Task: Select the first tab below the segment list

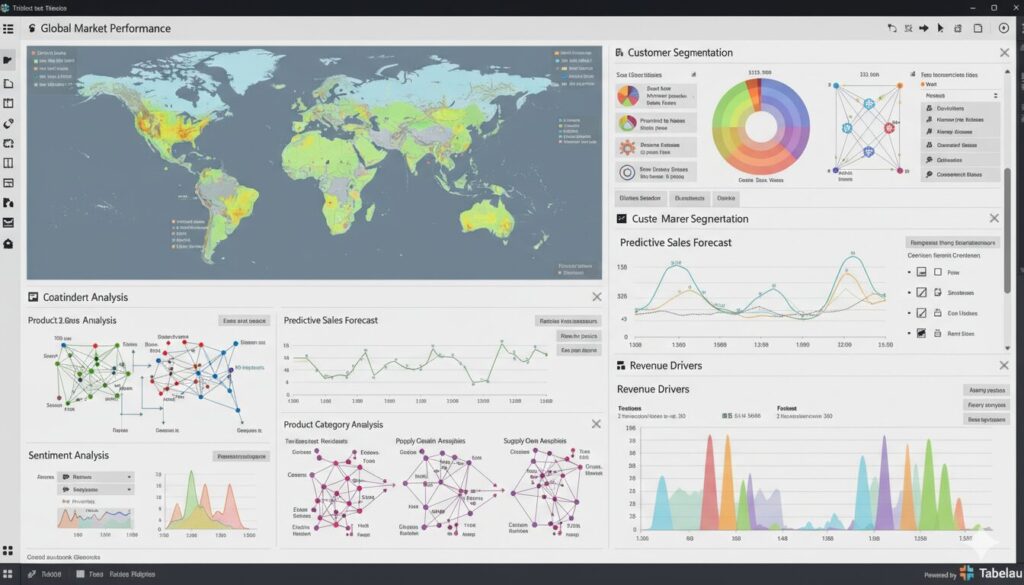Action: click(641, 198)
